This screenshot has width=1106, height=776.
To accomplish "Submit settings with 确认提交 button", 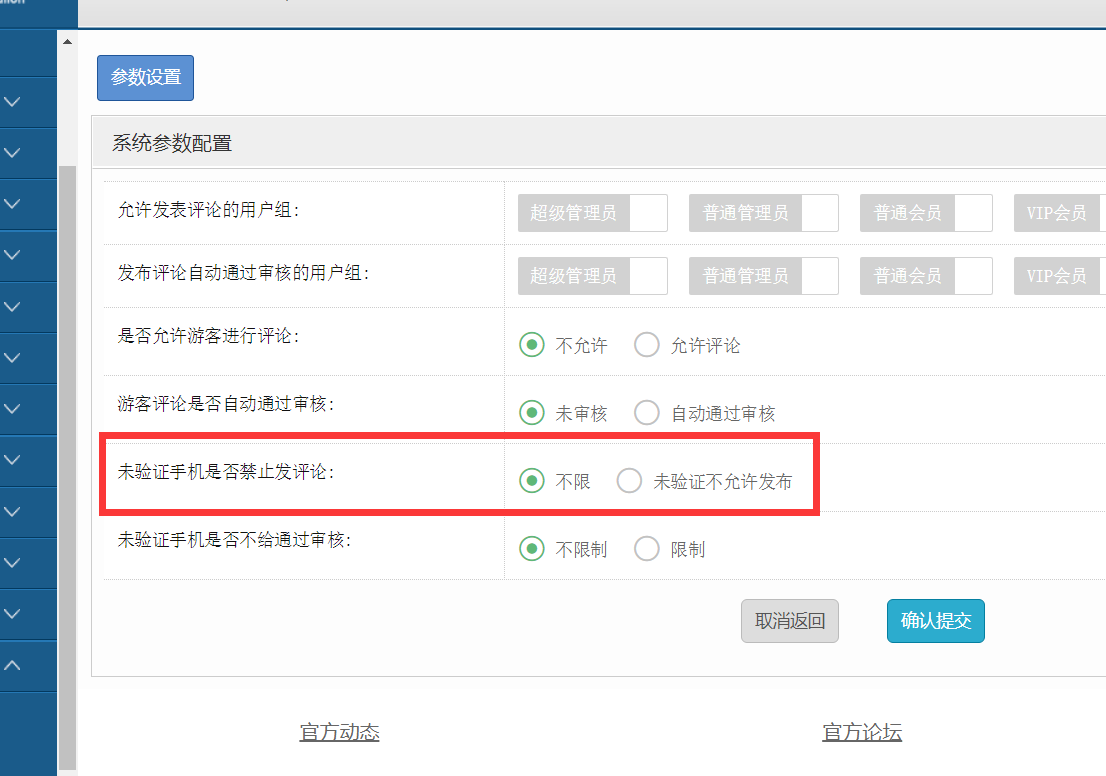I will [x=935, y=621].
